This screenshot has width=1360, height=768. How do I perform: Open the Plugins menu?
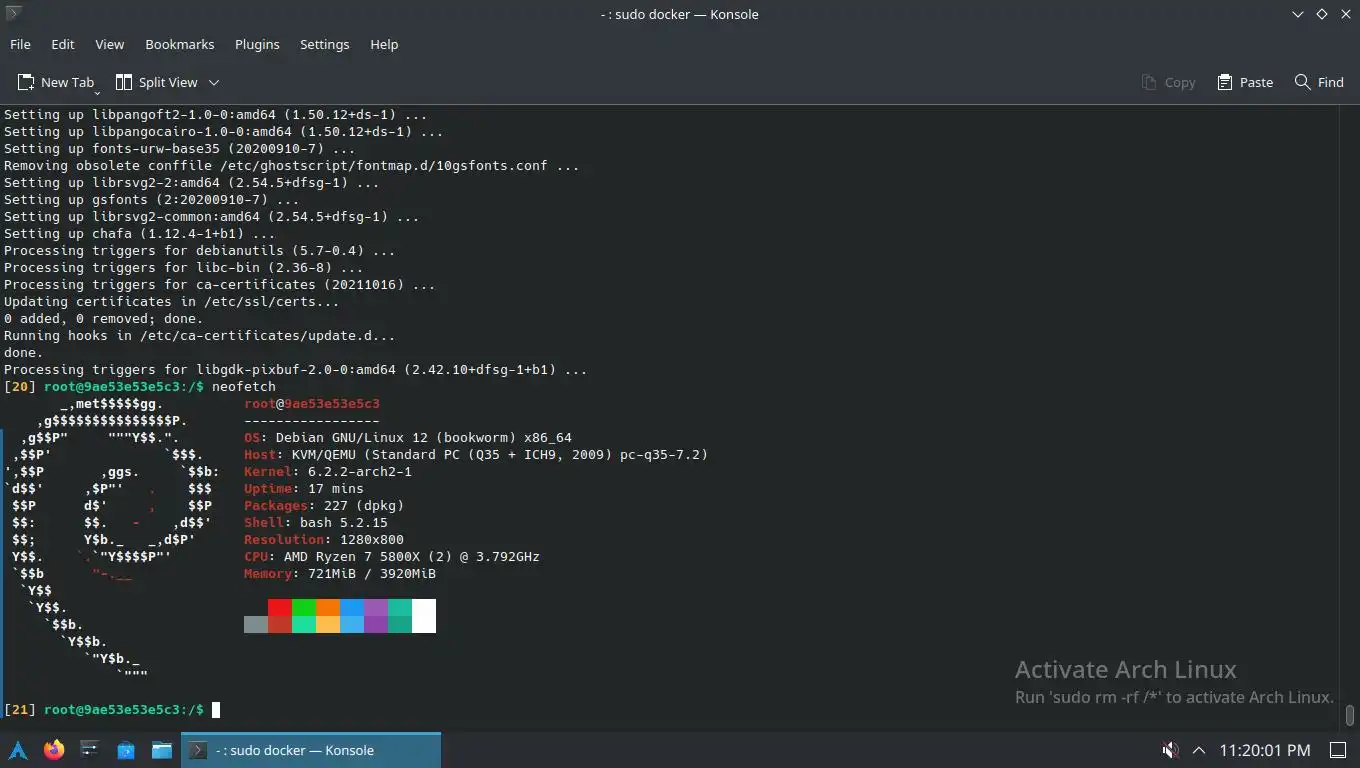(x=257, y=44)
